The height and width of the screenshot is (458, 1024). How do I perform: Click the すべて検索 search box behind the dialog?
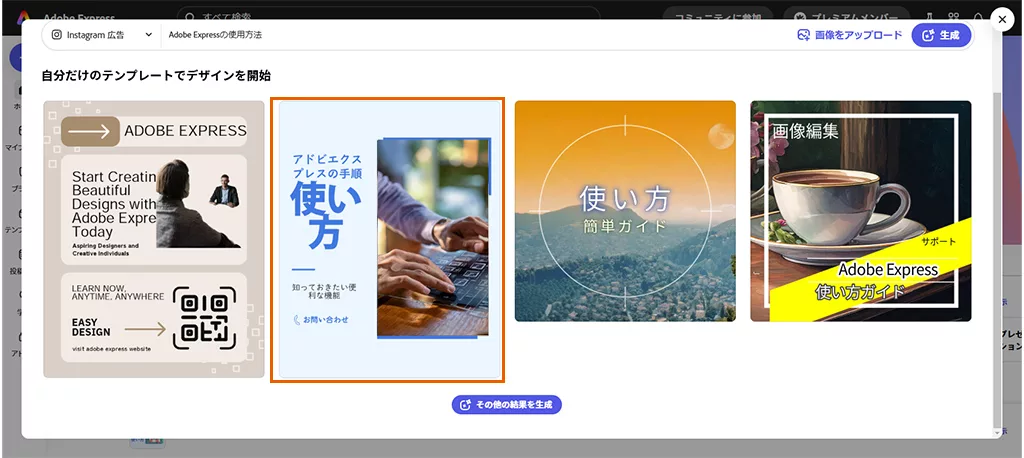tap(389, 14)
